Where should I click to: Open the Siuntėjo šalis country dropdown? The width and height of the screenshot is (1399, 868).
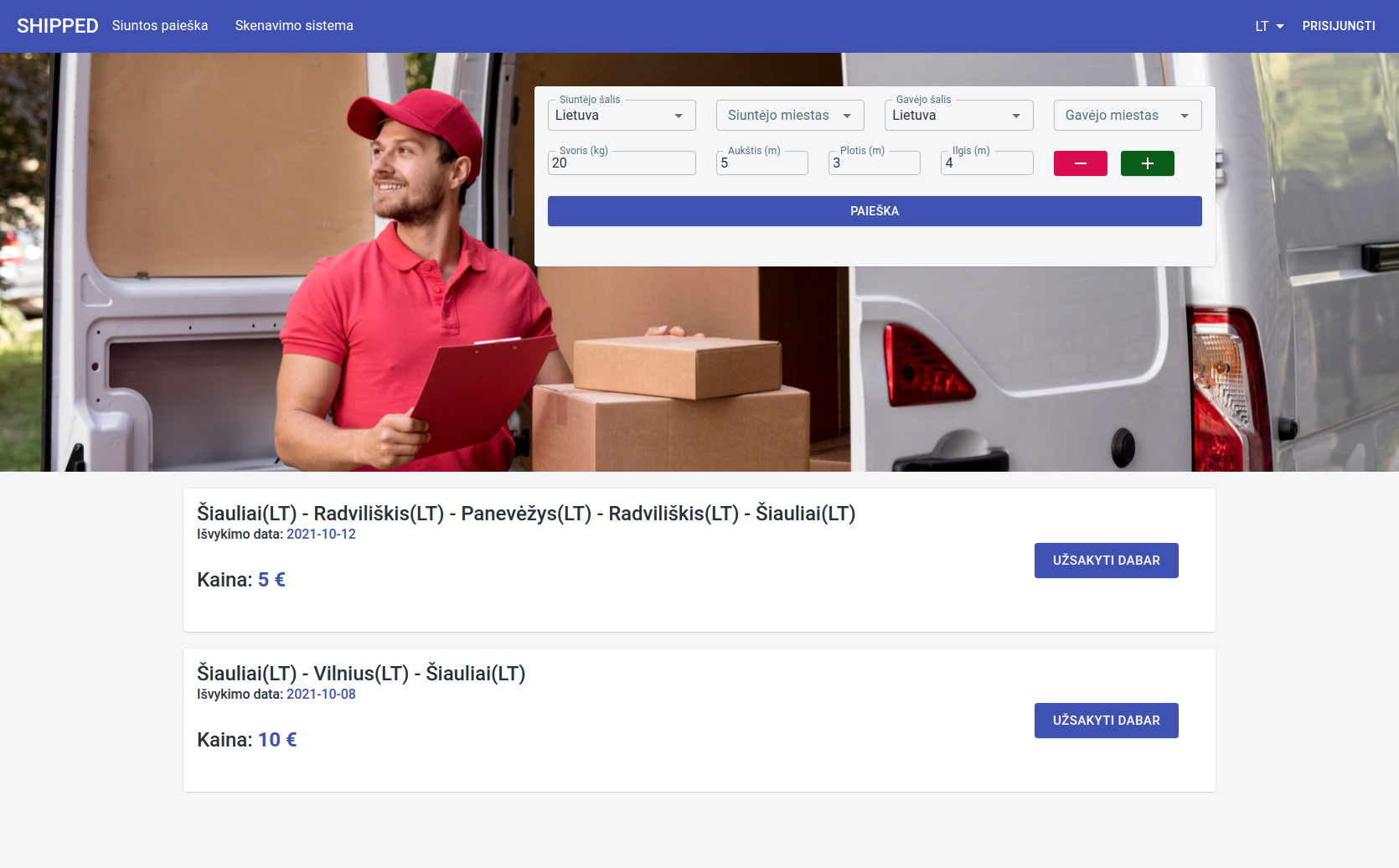point(621,116)
